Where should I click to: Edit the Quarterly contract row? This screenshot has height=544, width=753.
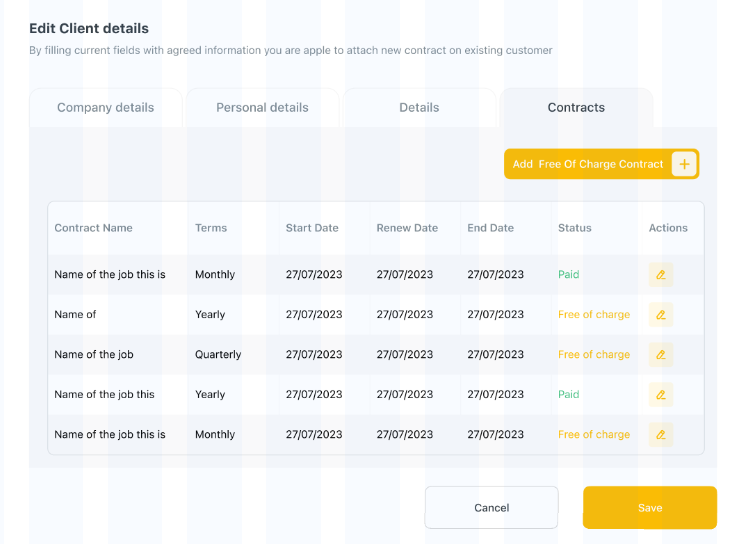660,355
